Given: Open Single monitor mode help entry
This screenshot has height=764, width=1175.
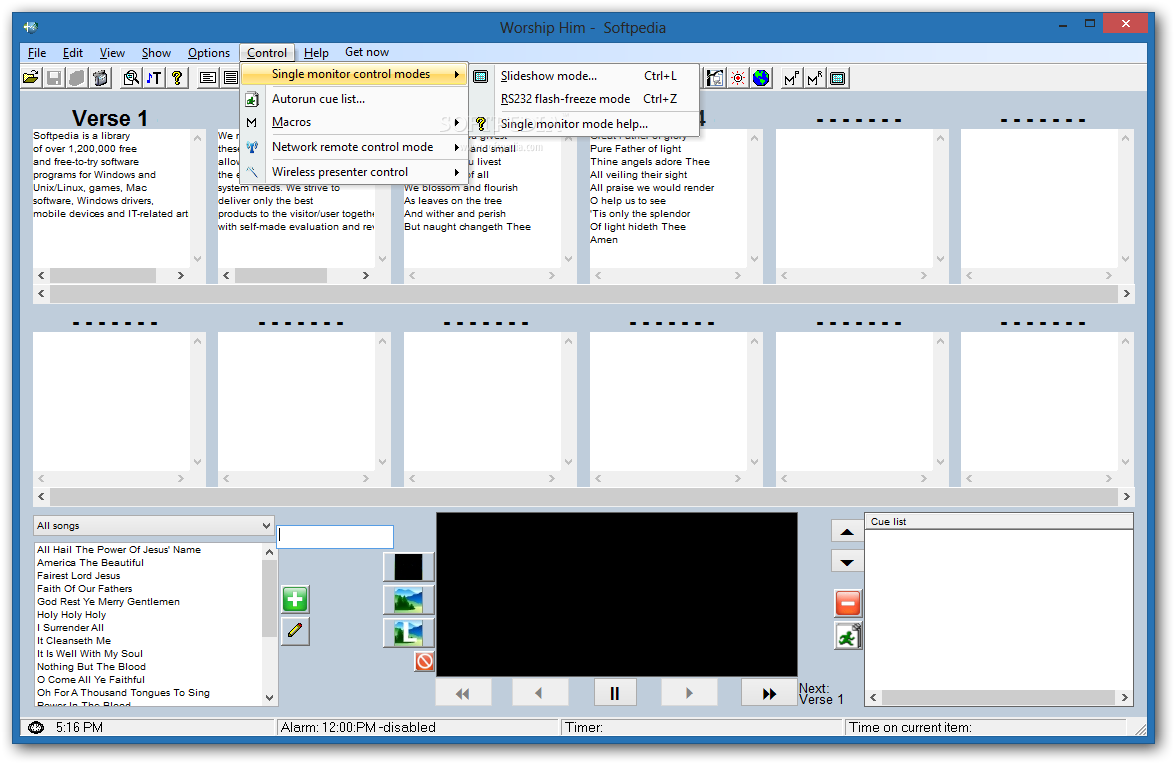Looking at the screenshot, I should [586, 124].
